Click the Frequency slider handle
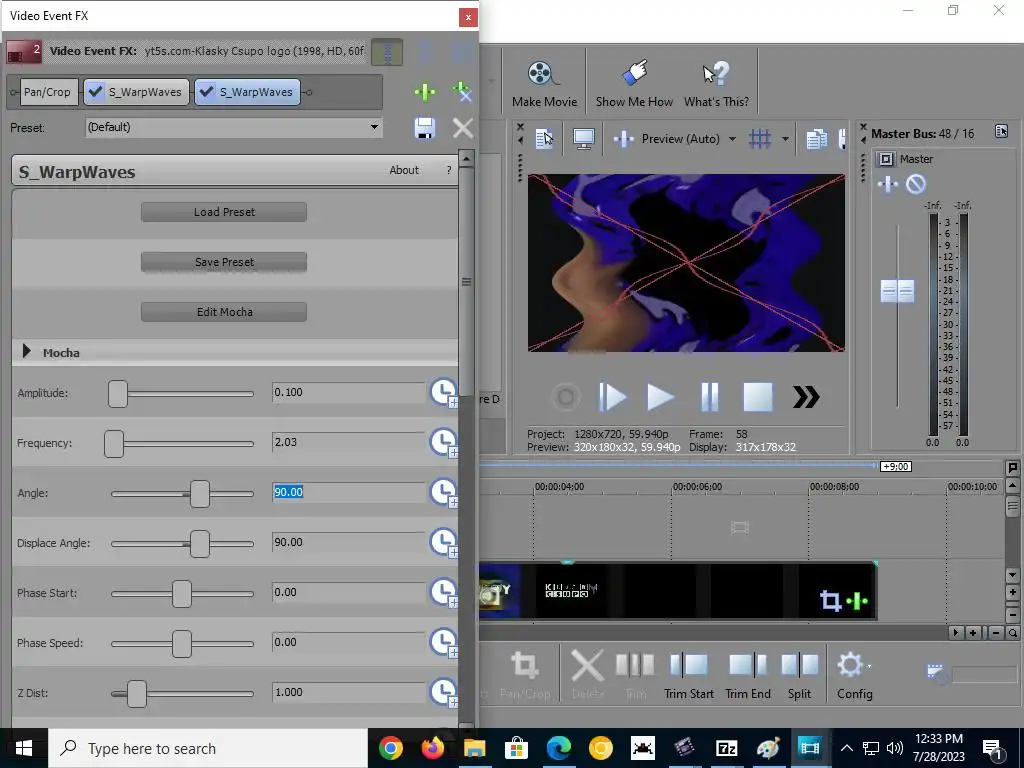The image size is (1024, 768). tap(114, 443)
